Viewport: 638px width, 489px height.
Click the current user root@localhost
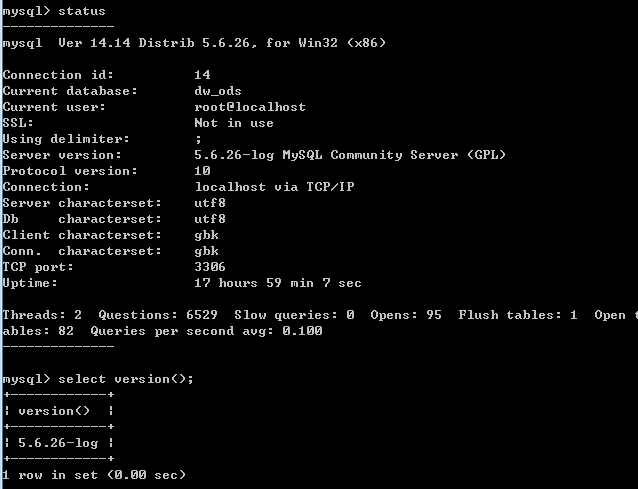250,107
